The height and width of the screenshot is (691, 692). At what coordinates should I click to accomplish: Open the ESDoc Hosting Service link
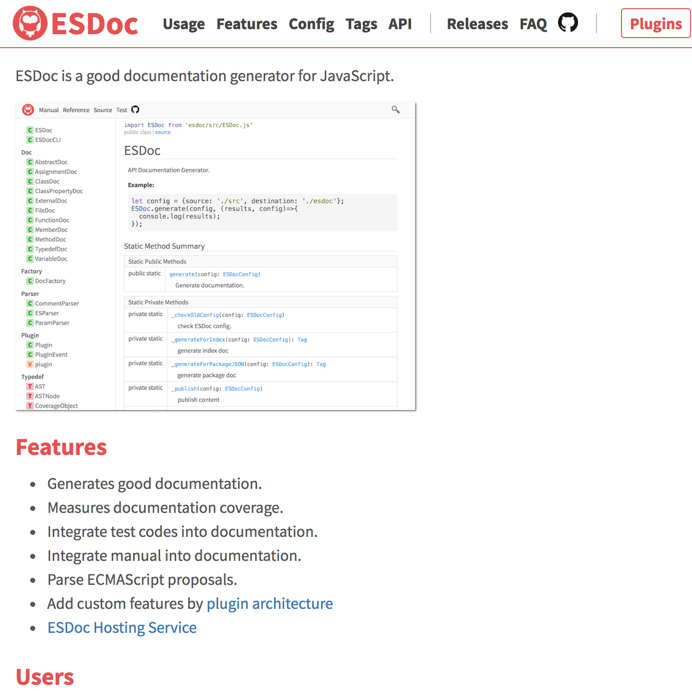point(122,627)
